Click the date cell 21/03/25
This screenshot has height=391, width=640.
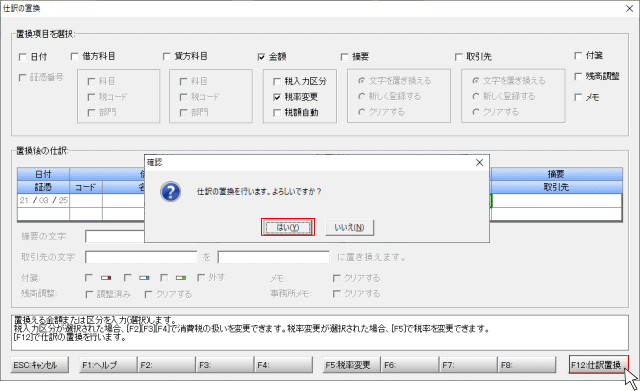(x=44, y=200)
